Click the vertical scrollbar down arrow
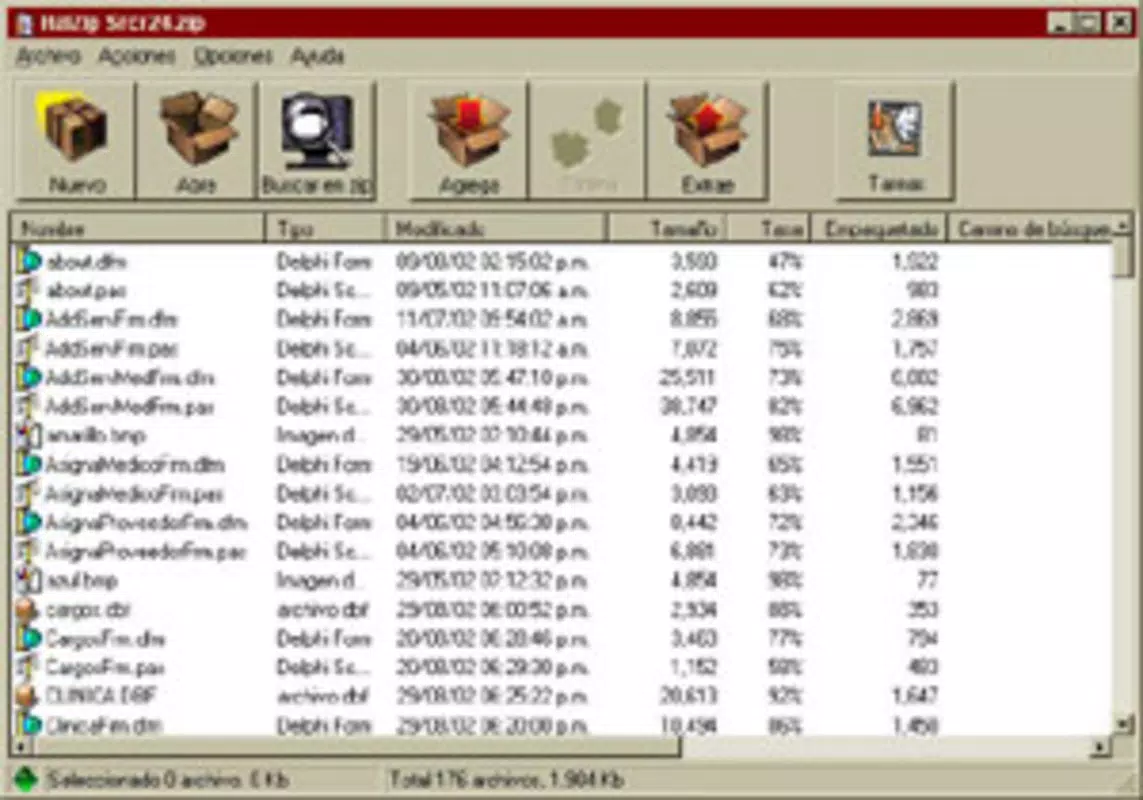 pos(1123,724)
